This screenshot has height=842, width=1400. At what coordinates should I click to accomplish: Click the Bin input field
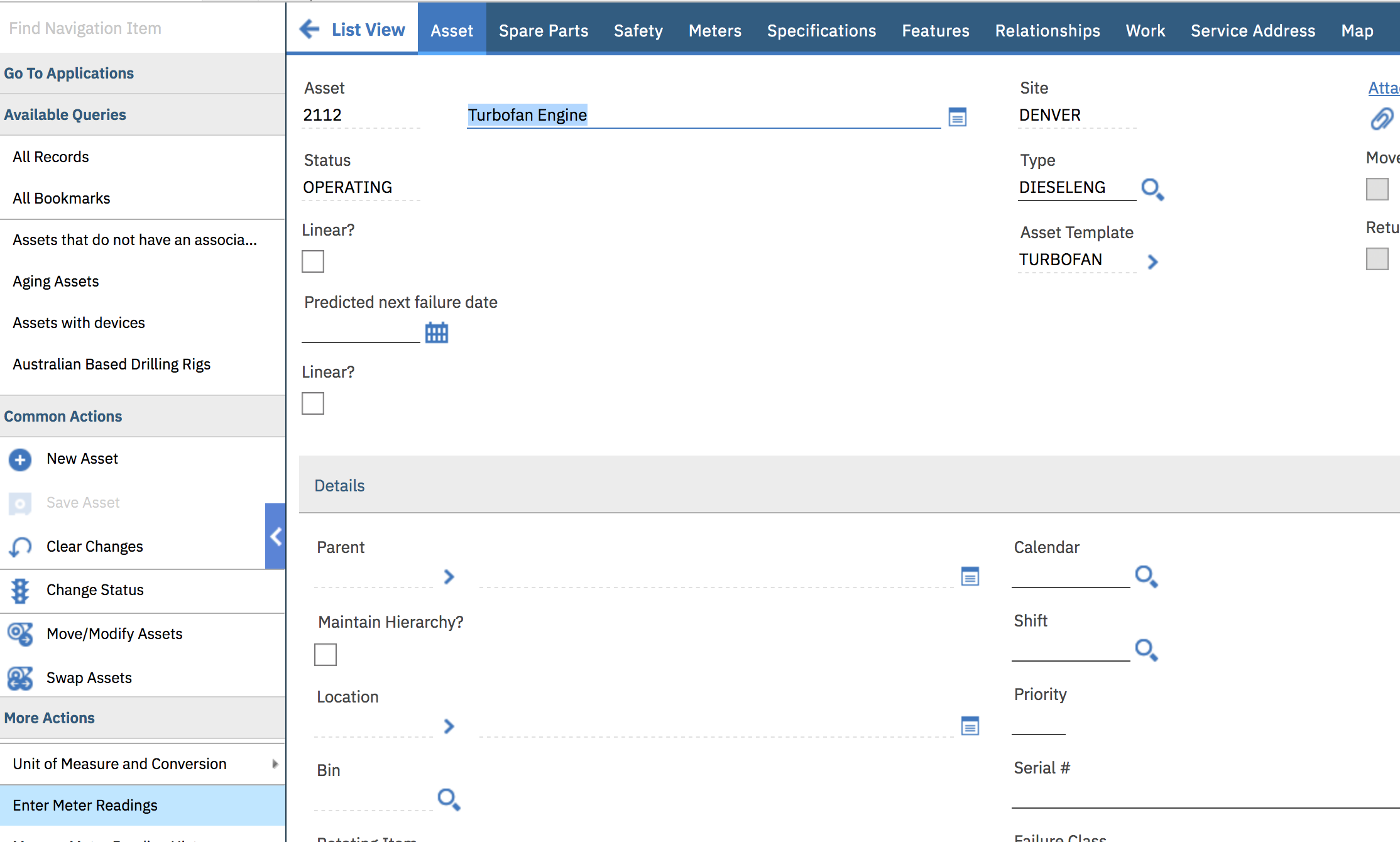(x=373, y=799)
